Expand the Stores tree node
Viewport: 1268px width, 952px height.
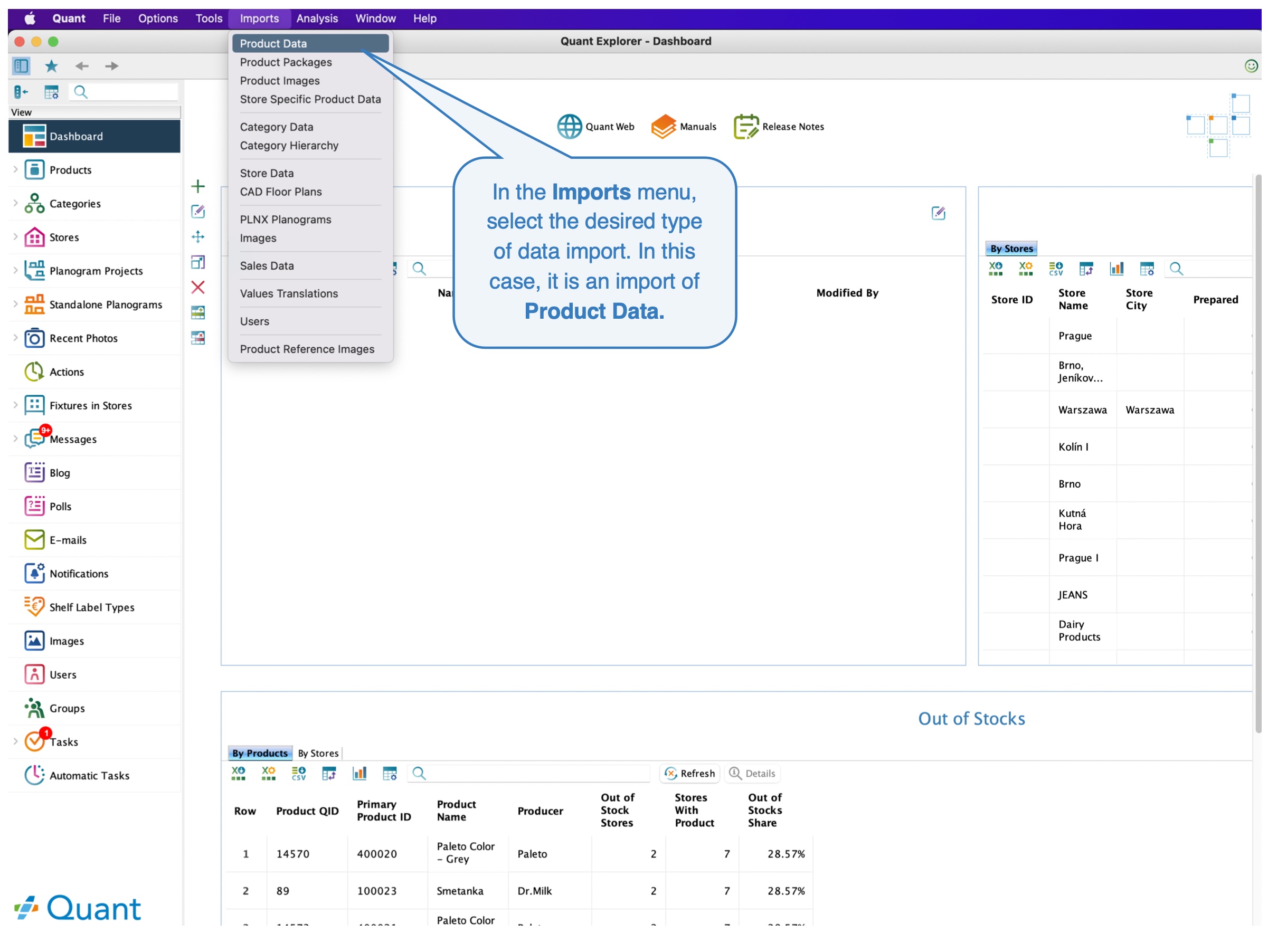[15, 237]
